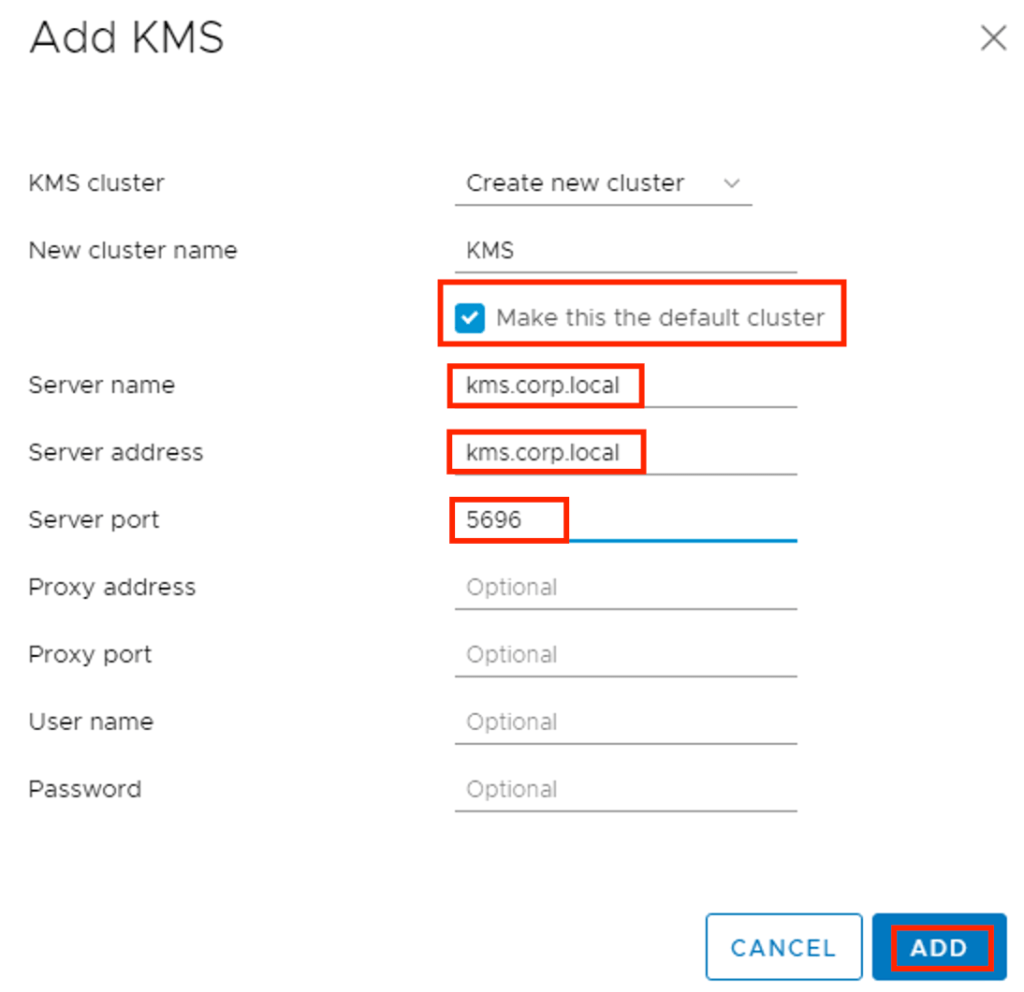
Task: Focus the Password optional field
Action: (625, 789)
